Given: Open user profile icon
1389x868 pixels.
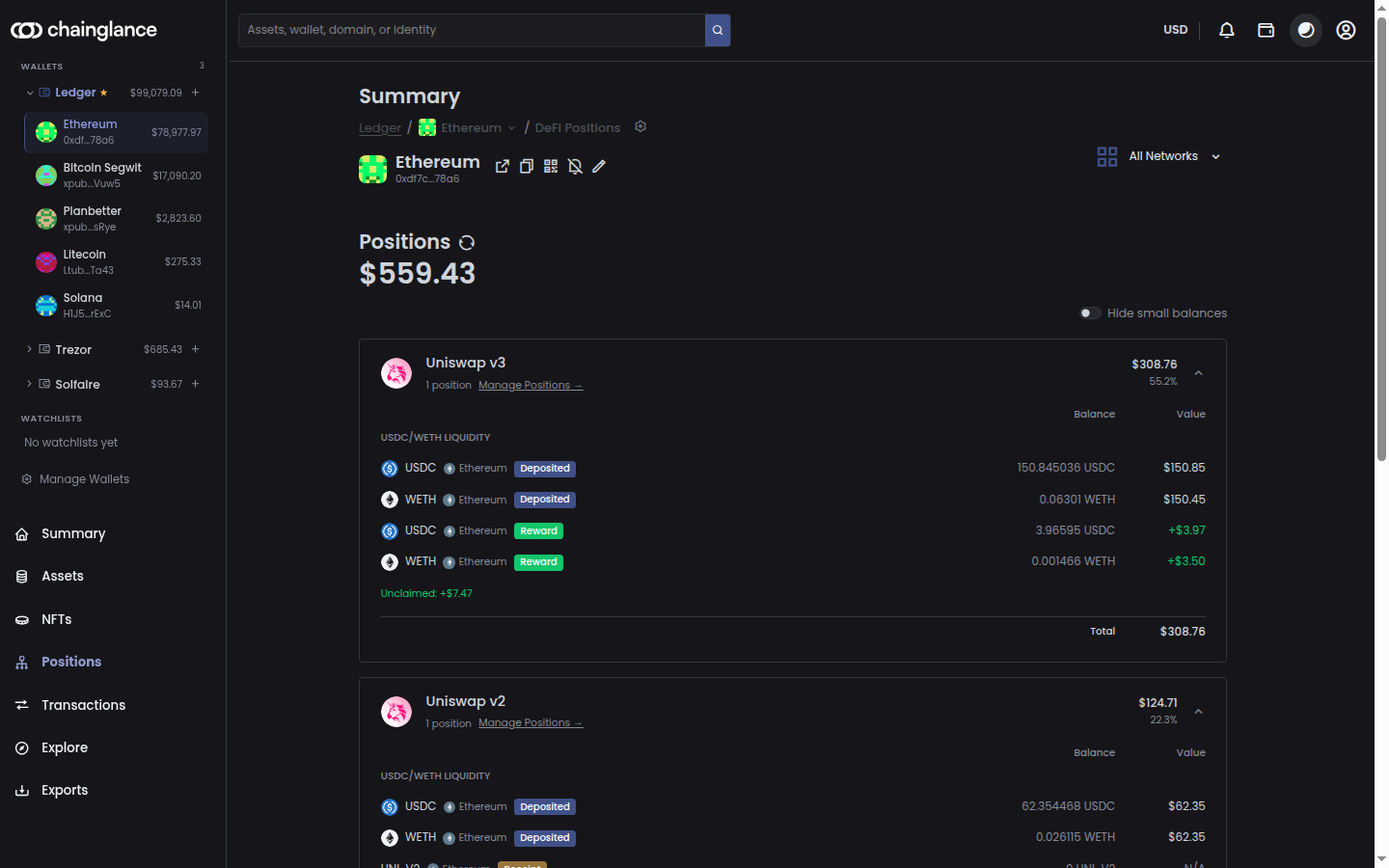Looking at the screenshot, I should pos(1346,30).
